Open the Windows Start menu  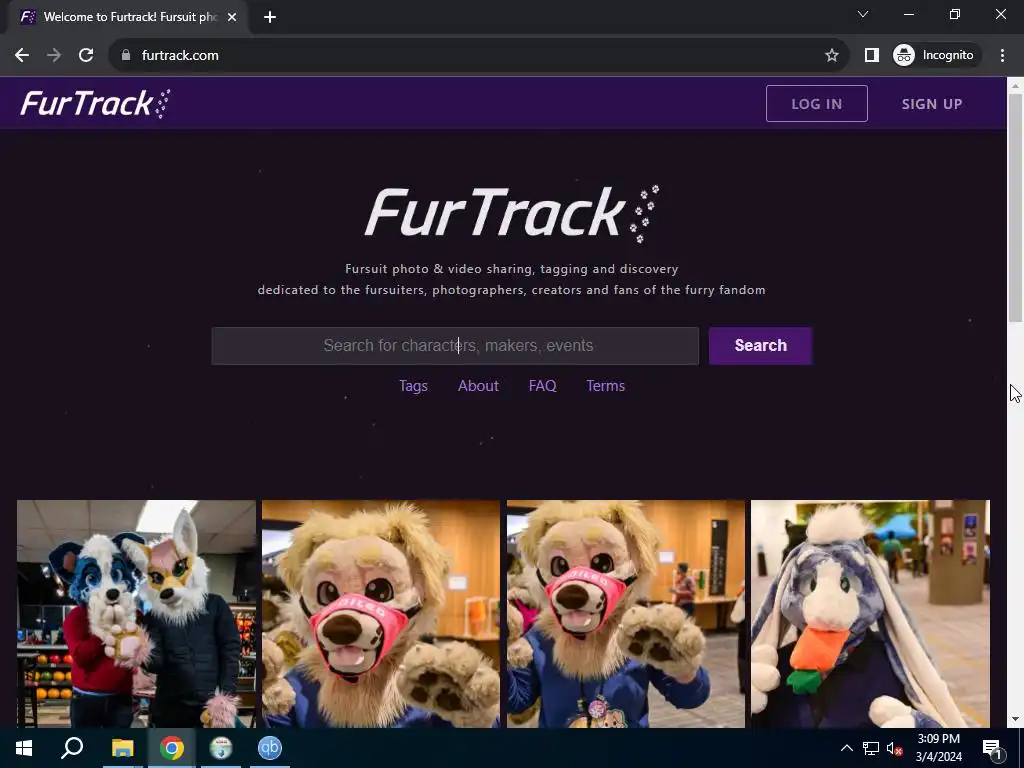[24, 748]
